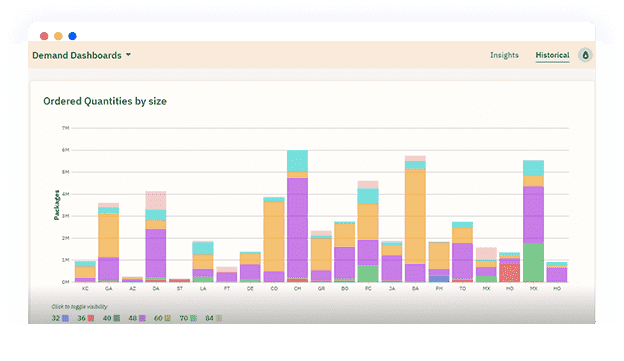Click the yellow window minimize dot
Image resolution: width=624 pixels, height=361 pixels.
pos(58,36)
